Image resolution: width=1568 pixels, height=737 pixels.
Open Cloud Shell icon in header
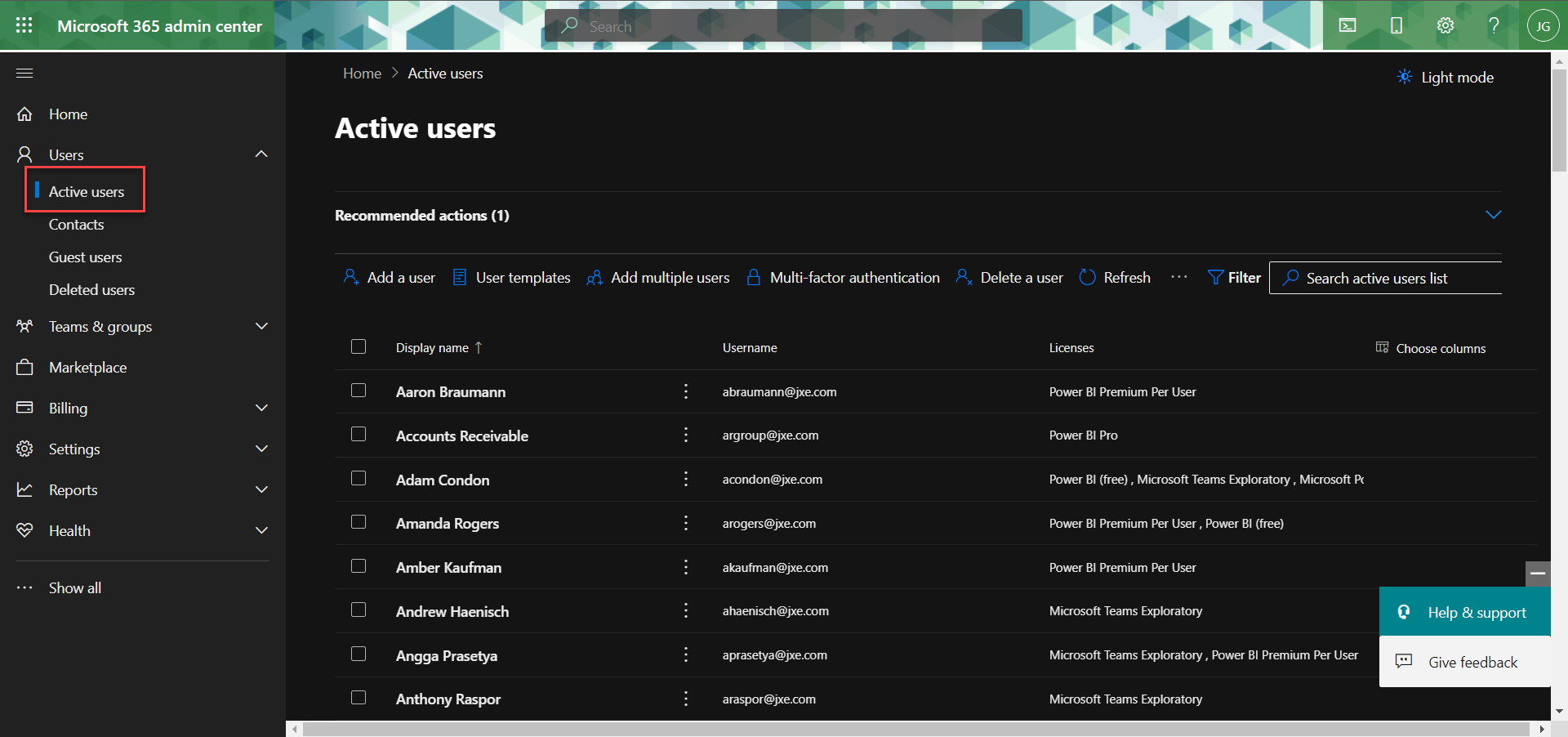1347,25
